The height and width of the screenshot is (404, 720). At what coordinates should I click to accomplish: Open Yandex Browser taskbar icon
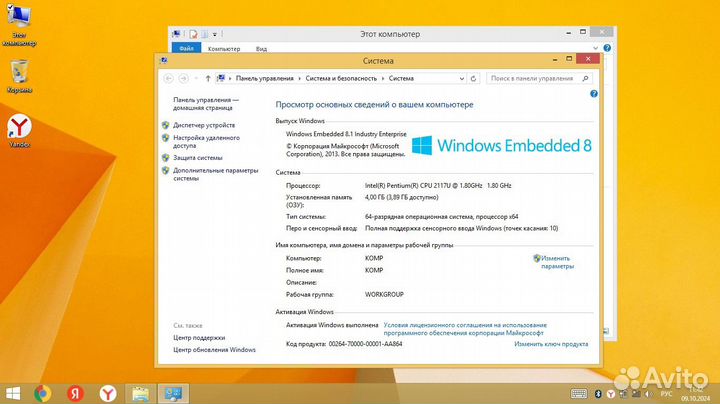coord(108,393)
